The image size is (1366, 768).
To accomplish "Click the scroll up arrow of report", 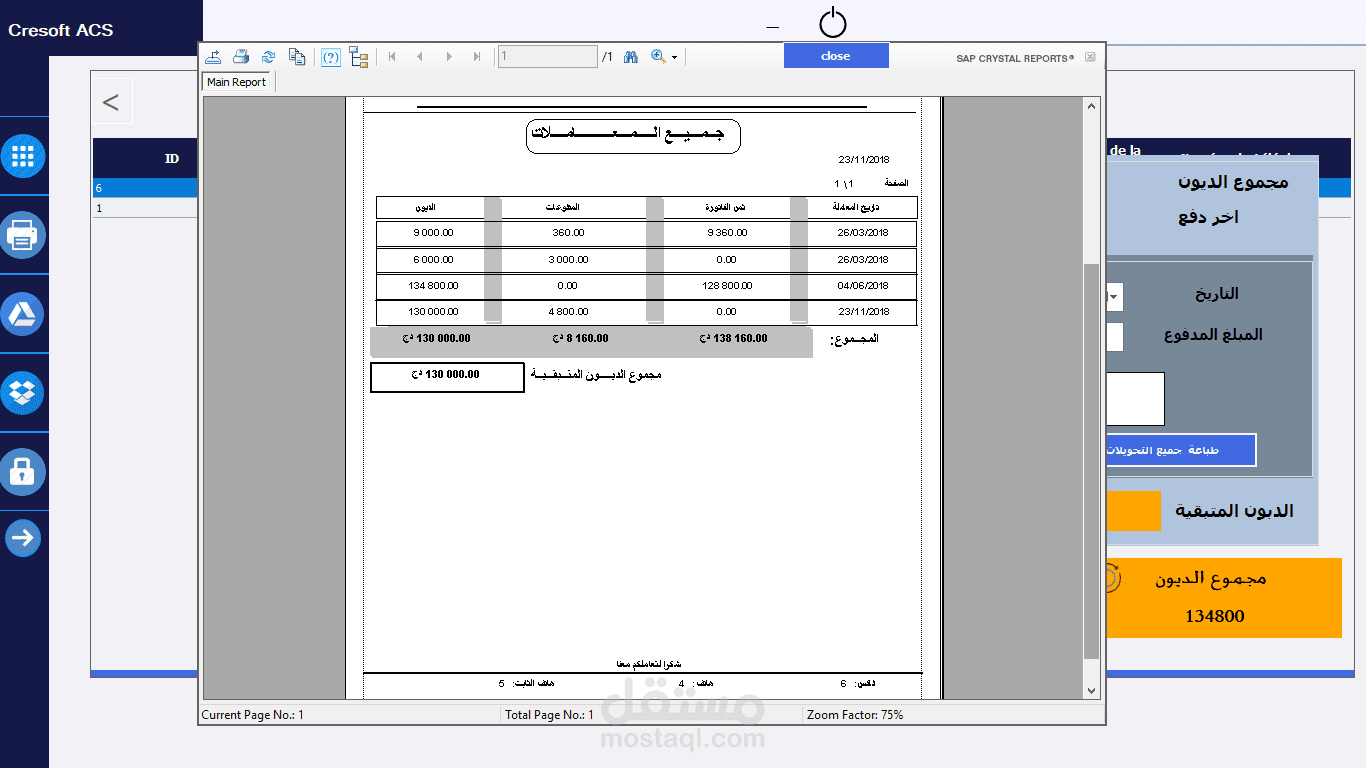I will coord(1091,105).
